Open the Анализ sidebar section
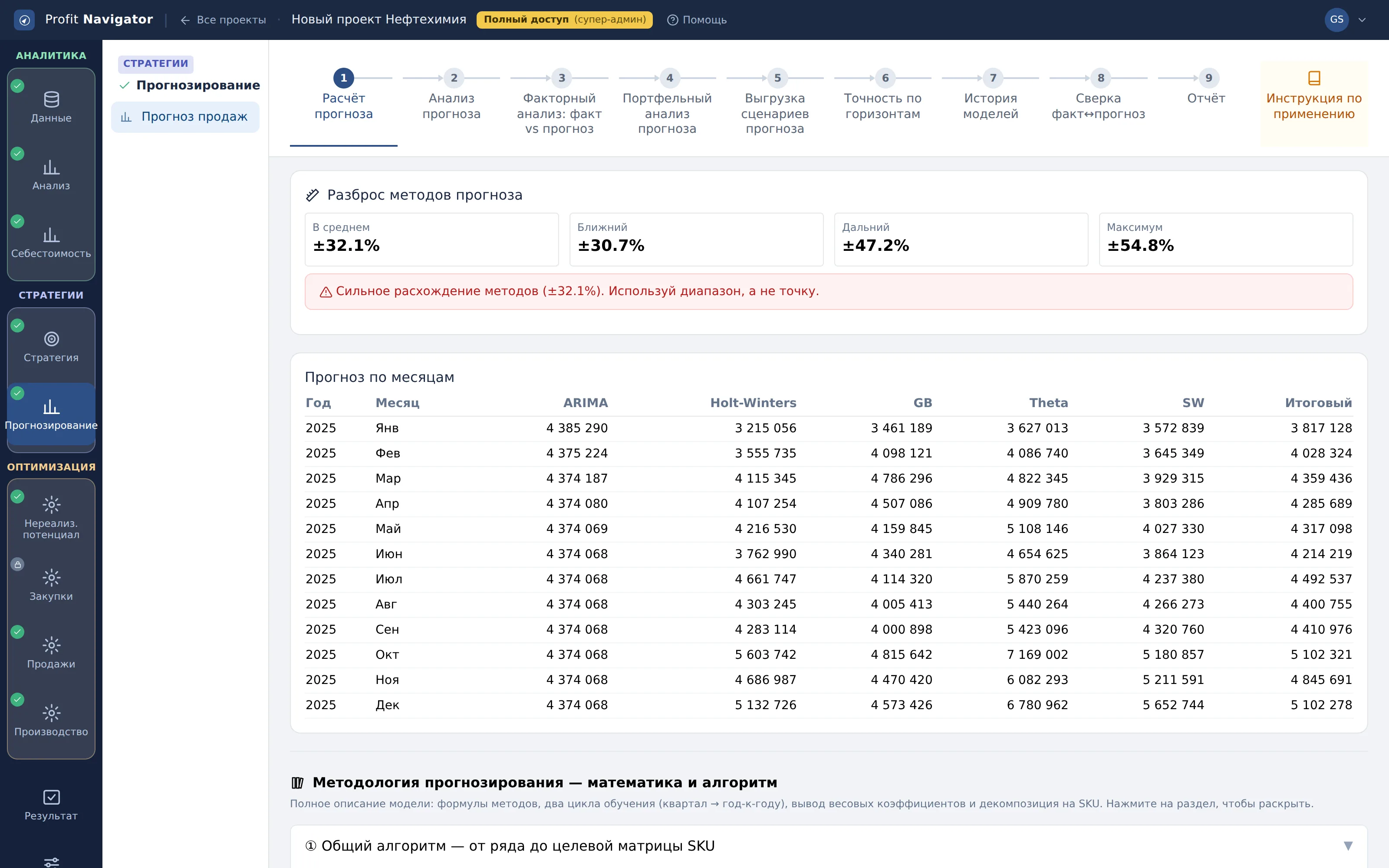 point(51,174)
